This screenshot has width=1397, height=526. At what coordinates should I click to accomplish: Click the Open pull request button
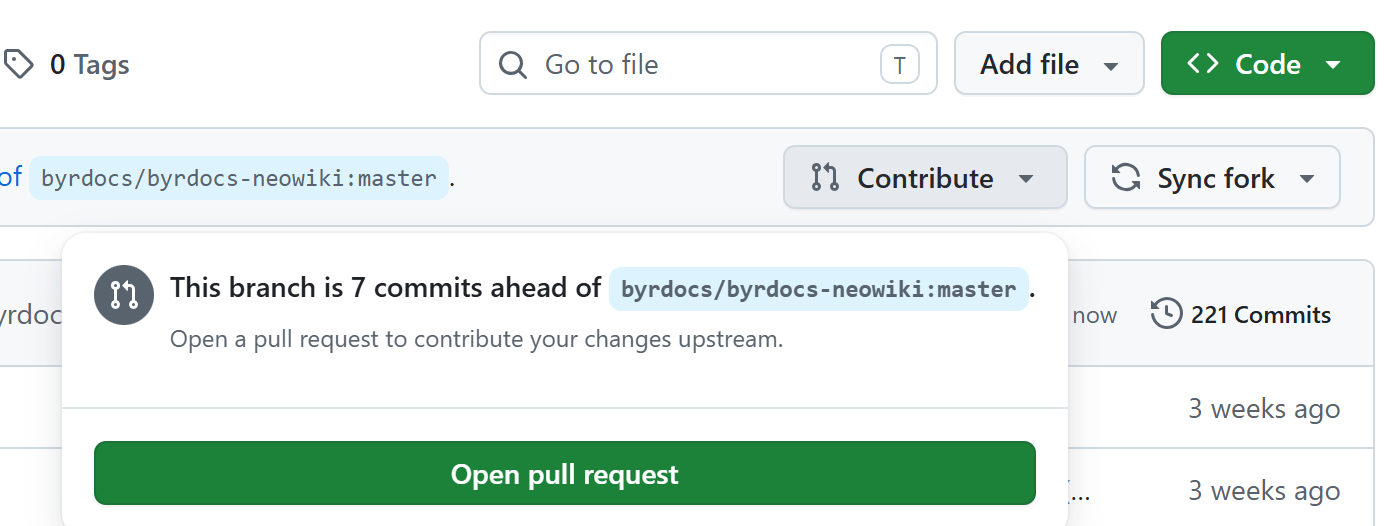pos(565,473)
